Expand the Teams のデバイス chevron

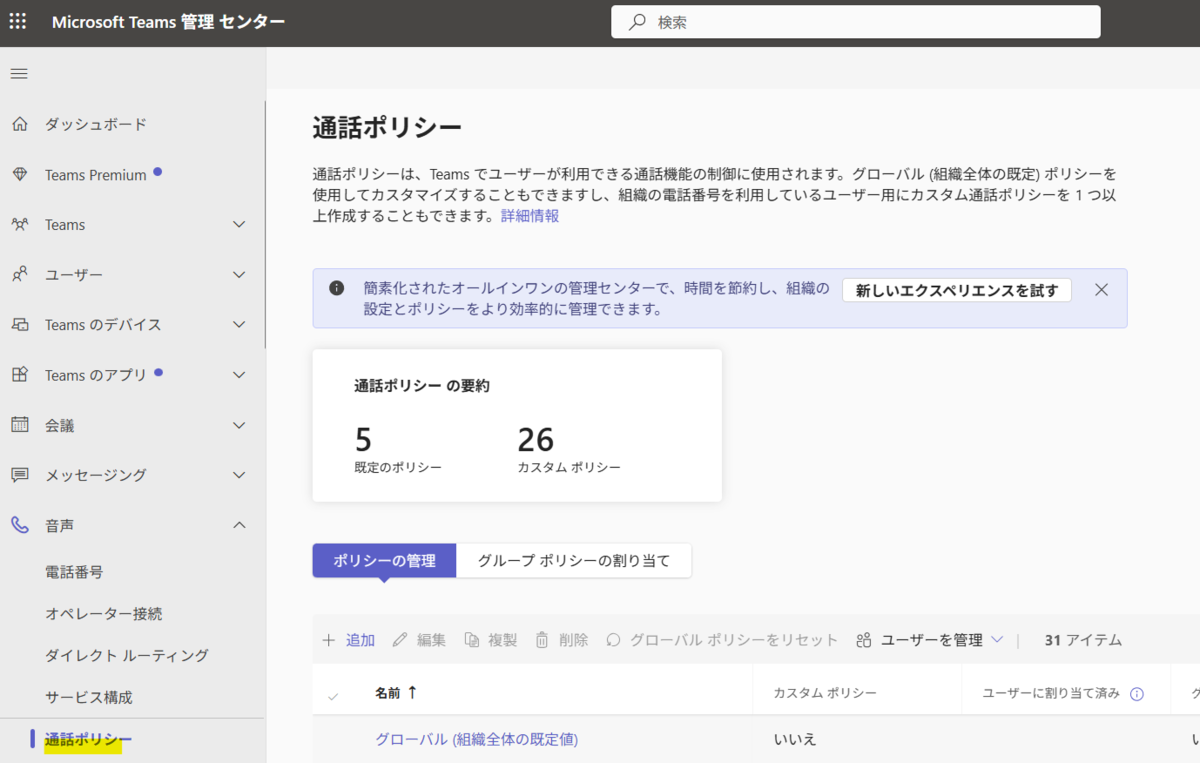coord(239,324)
